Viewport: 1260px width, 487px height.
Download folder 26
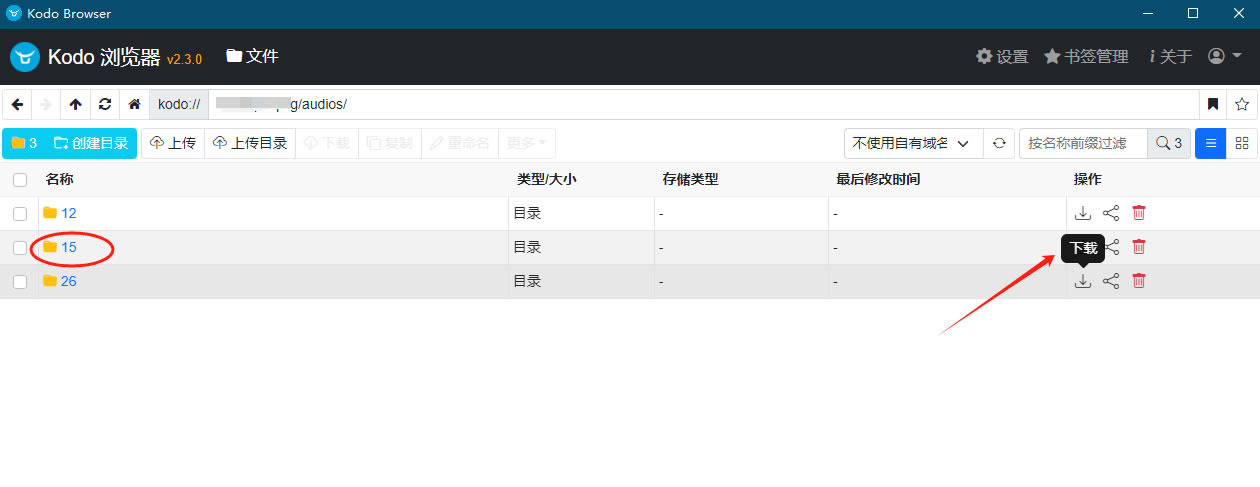[1082, 281]
